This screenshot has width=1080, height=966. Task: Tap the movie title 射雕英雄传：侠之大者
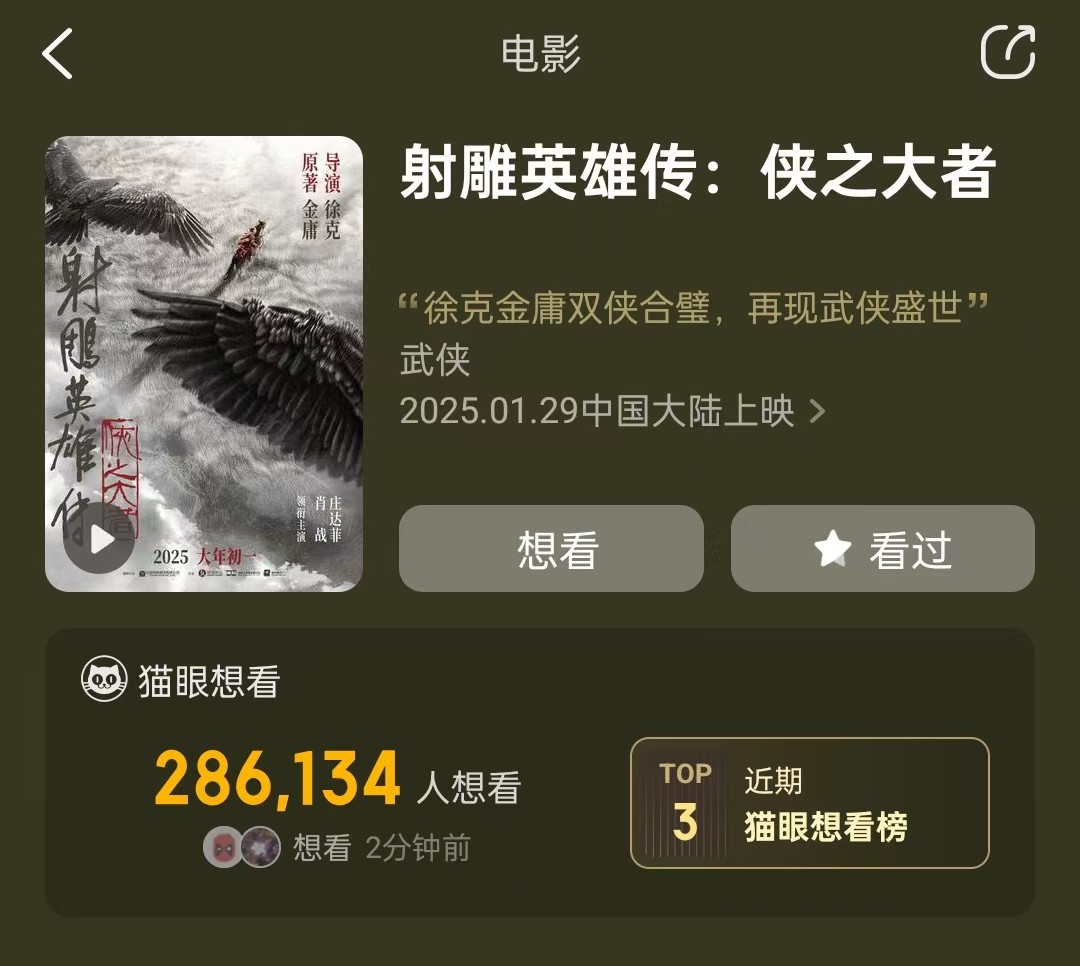[698, 172]
